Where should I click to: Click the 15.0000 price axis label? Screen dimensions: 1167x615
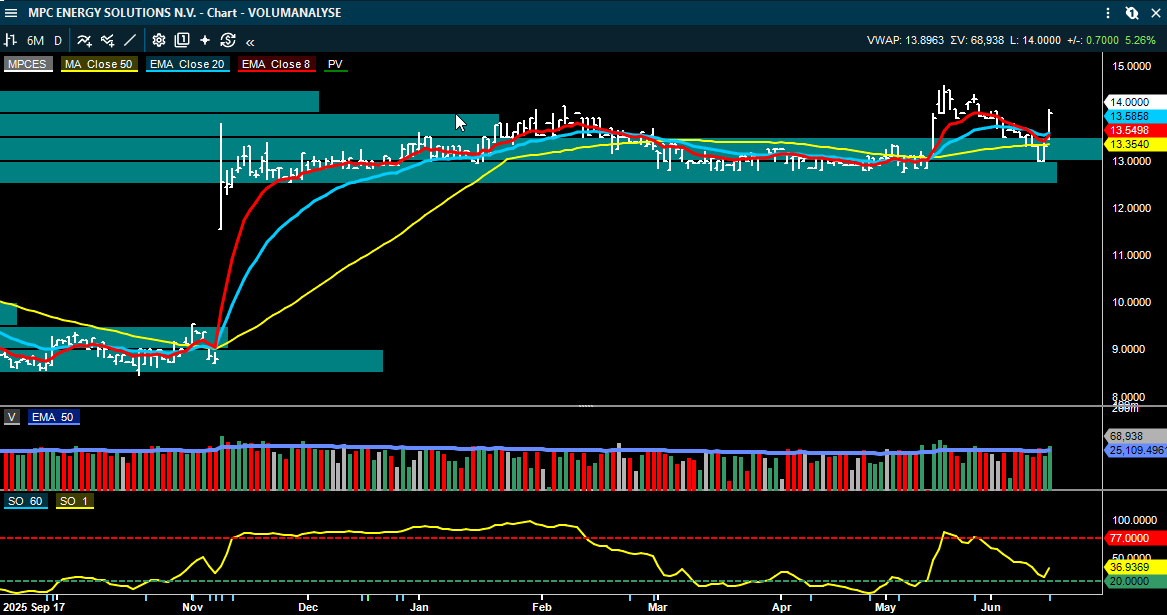(x=1131, y=66)
